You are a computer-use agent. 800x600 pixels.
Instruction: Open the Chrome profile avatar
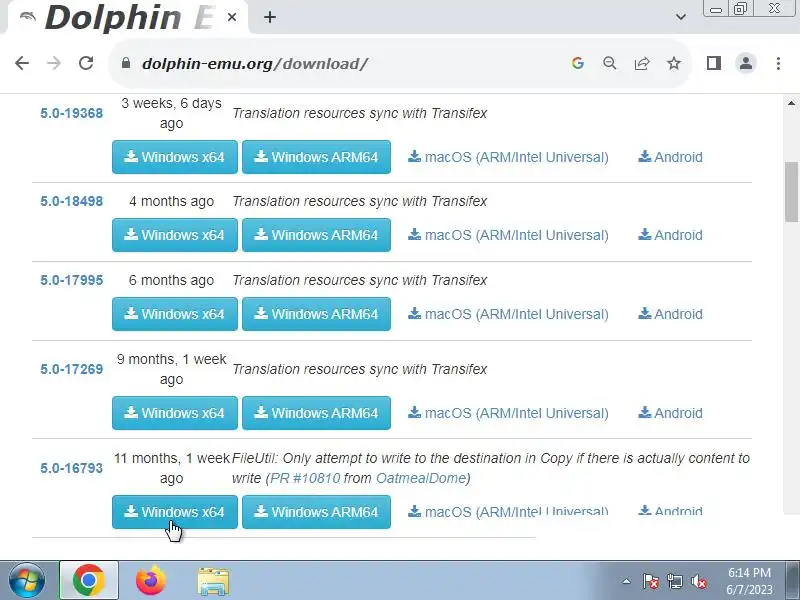[745, 63]
